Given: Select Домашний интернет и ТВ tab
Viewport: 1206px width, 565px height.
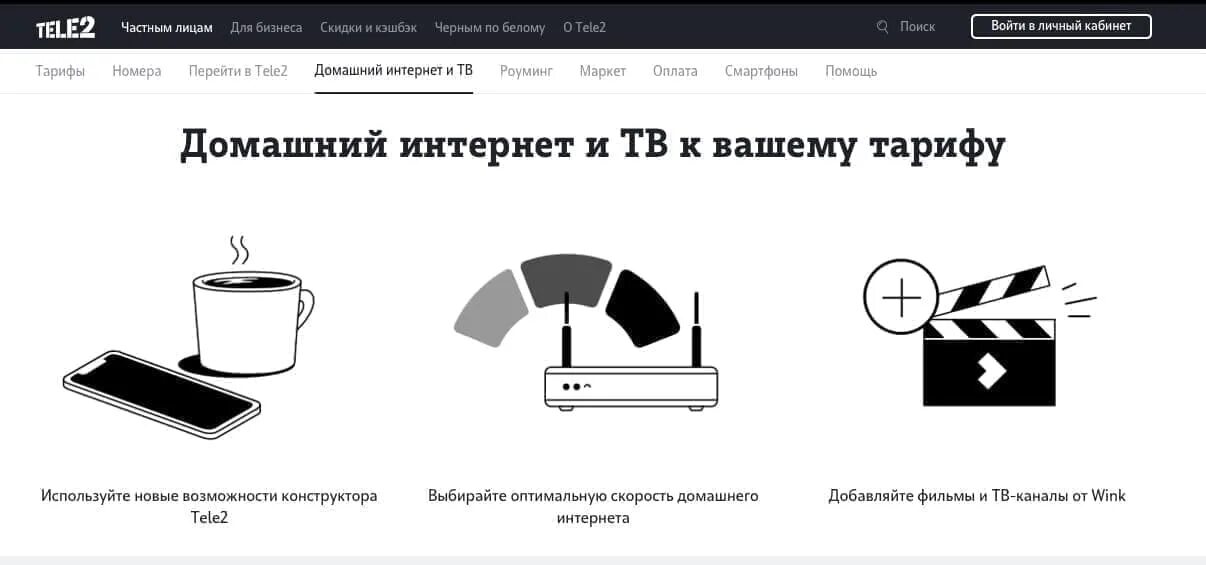Looking at the screenshot, I should (x=394, y=71).
